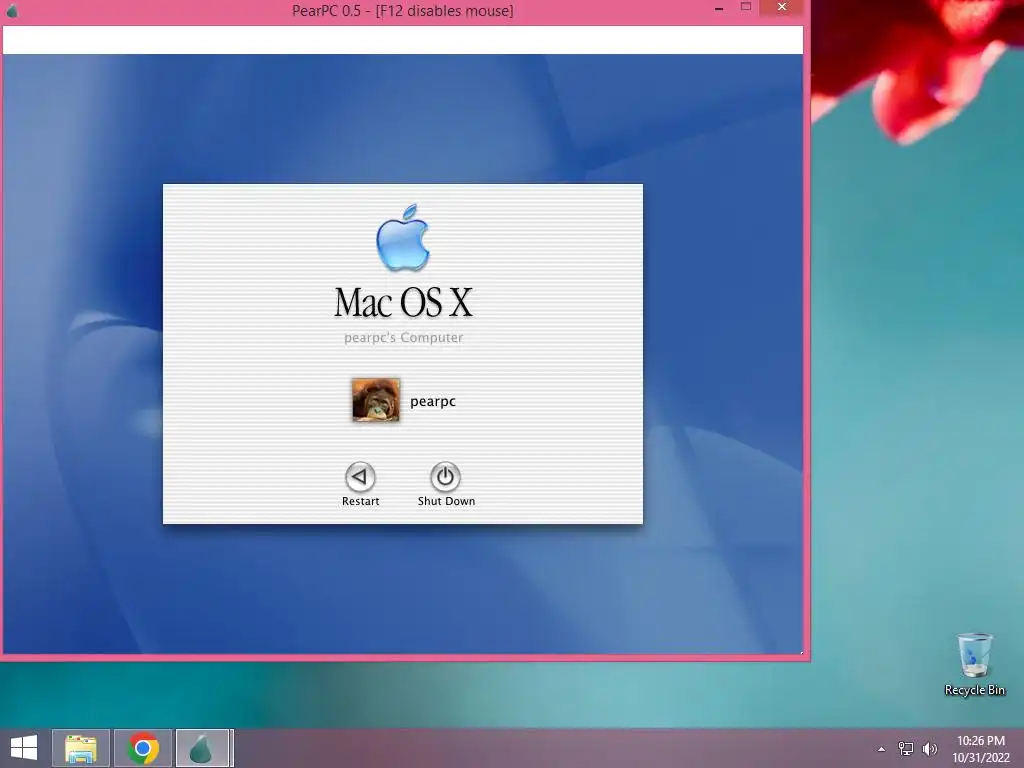Click the Restart arrow icon
The height and width of the screenshot is (768, 1024).
(360, 477)
